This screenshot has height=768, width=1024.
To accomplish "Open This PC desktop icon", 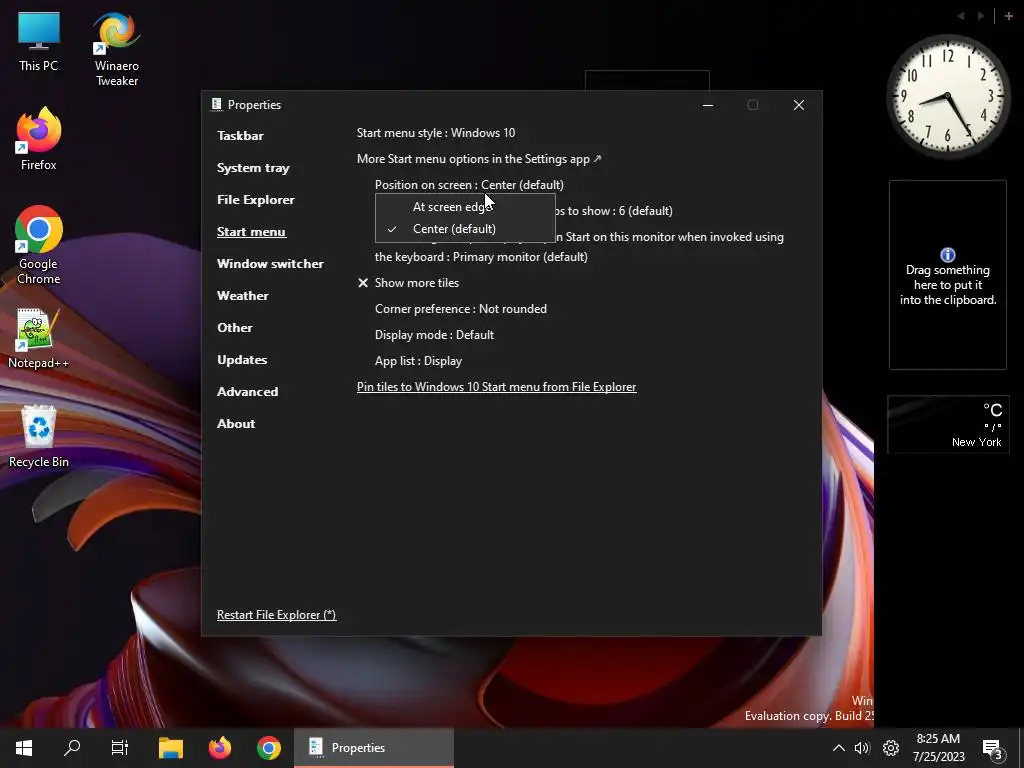I will 39,42.
